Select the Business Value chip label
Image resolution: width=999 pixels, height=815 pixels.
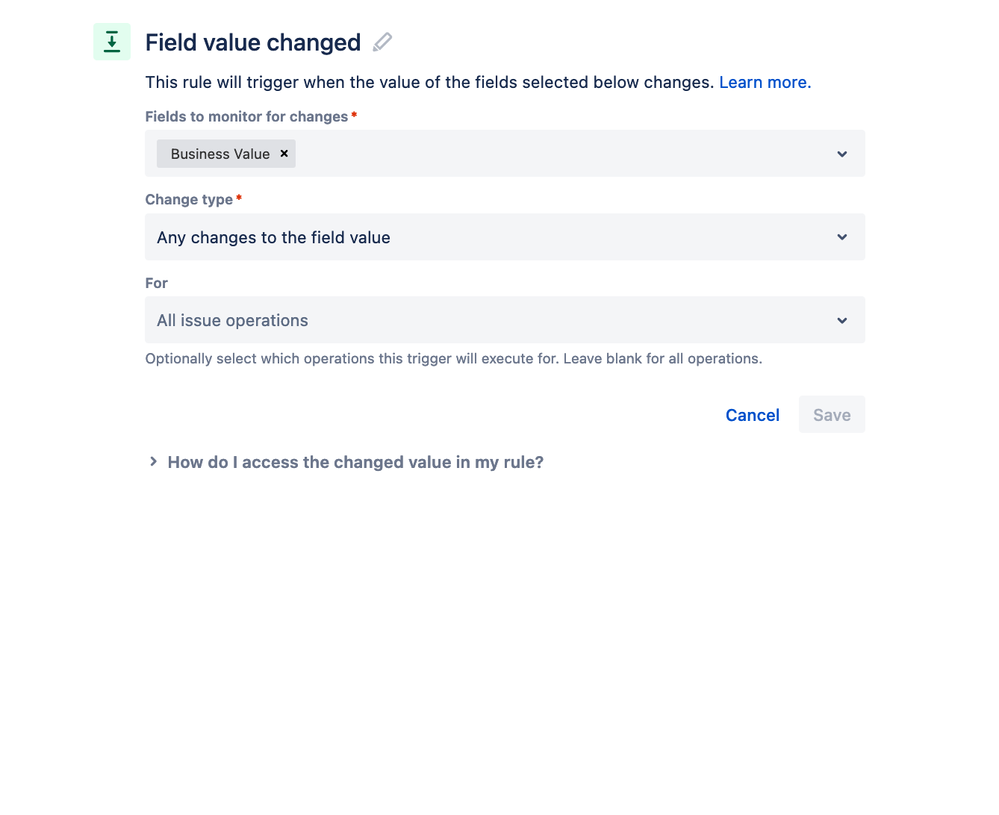(220, 154)
